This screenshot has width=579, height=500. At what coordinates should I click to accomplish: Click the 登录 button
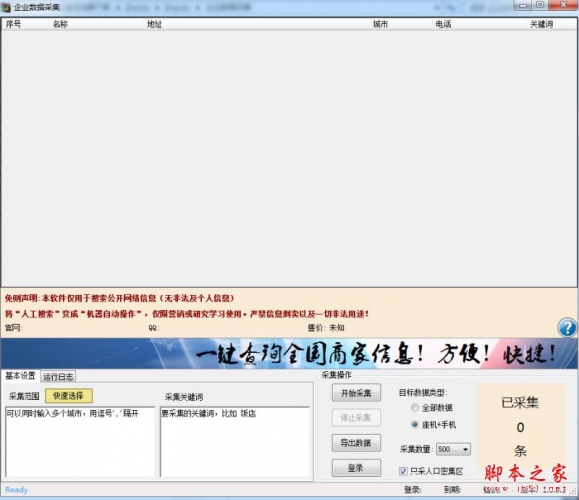[x=356, y=468]
